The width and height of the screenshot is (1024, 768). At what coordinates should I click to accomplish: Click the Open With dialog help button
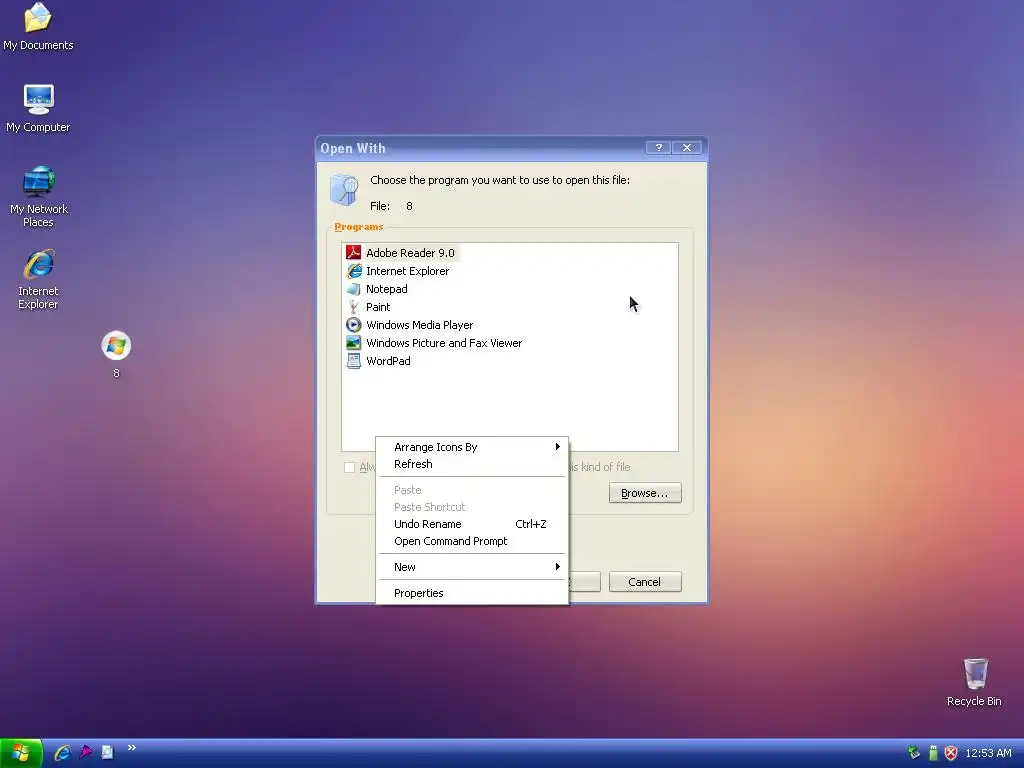click(658, 148)
